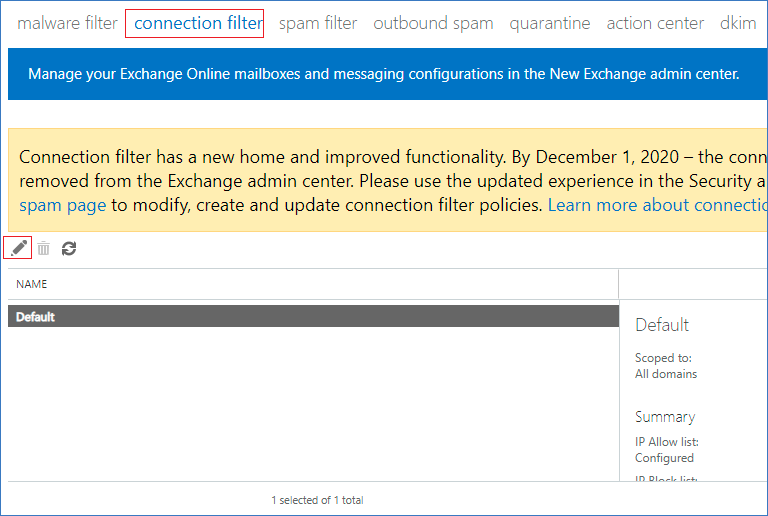Click the "1 selected of 1 total" status text

317,499
